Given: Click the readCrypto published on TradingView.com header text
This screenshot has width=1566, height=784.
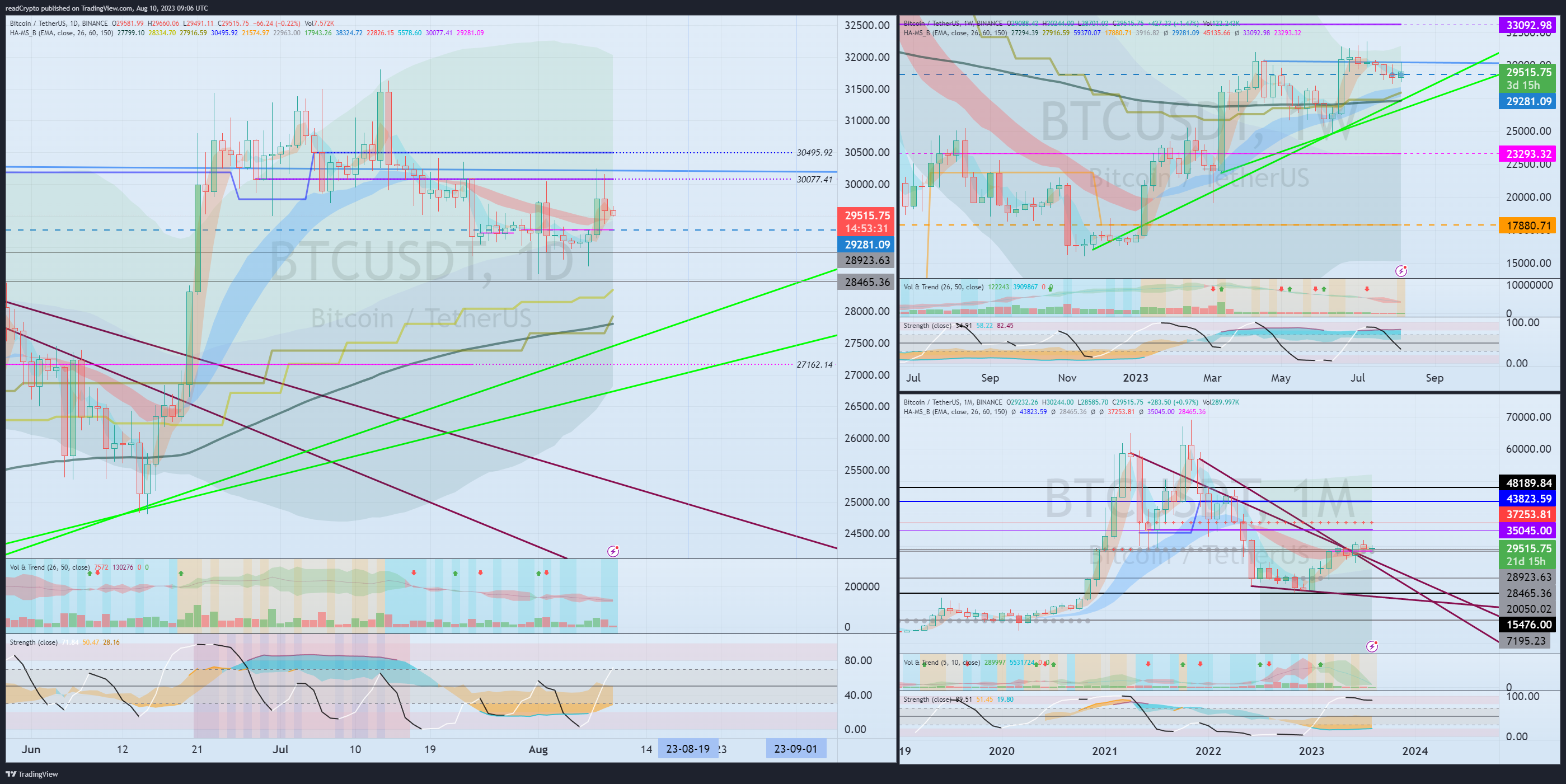Looking at the screenshot, I should (x=106, y=8).
